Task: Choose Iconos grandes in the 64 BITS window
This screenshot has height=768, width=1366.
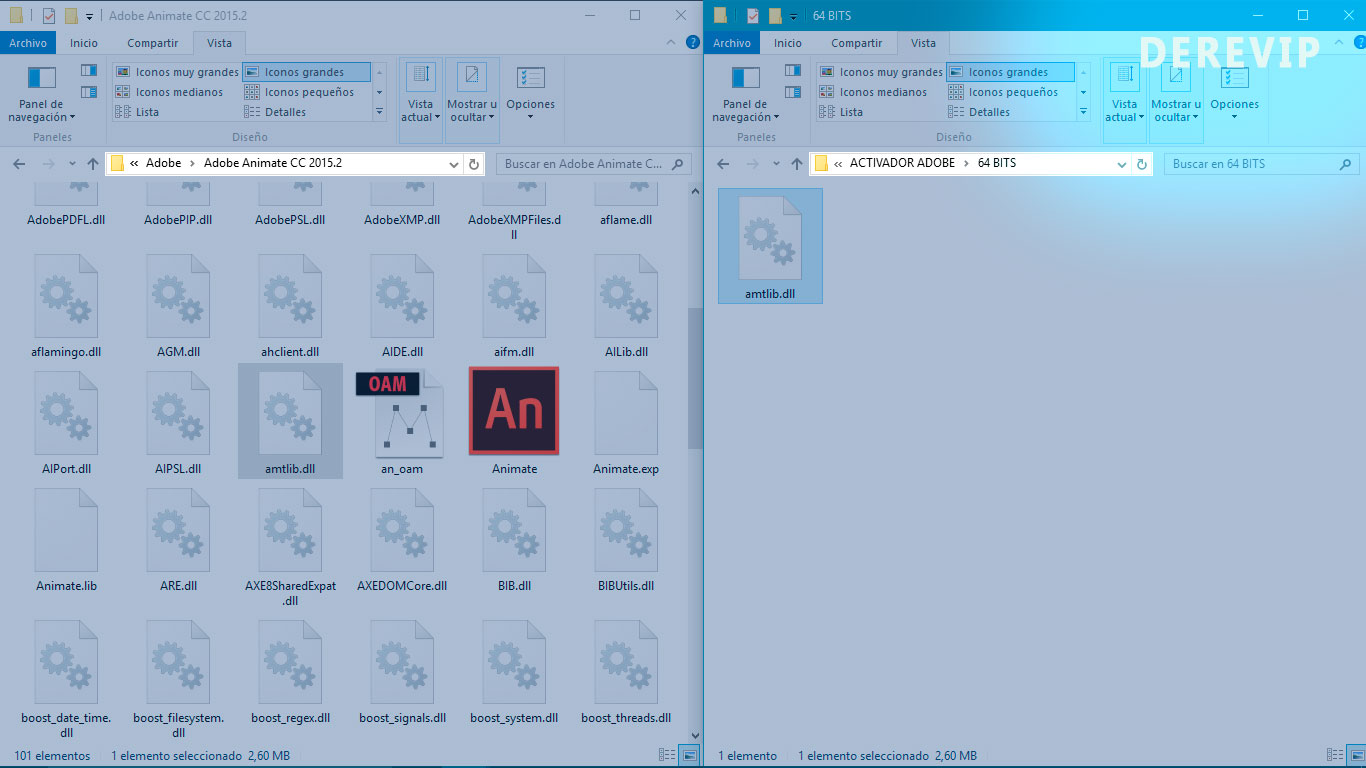Action: click(1010, 72)
